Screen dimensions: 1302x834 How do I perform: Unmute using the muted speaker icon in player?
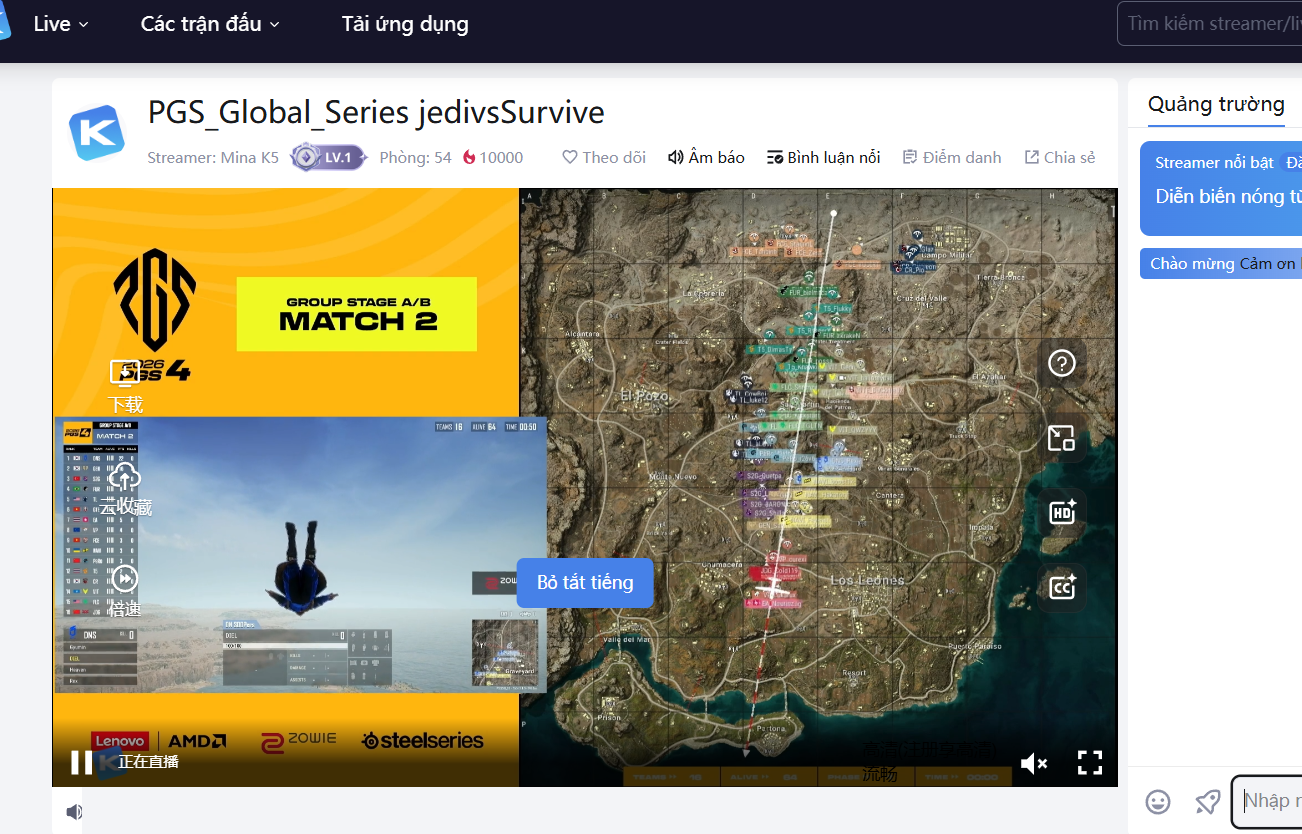[1034, 763]
